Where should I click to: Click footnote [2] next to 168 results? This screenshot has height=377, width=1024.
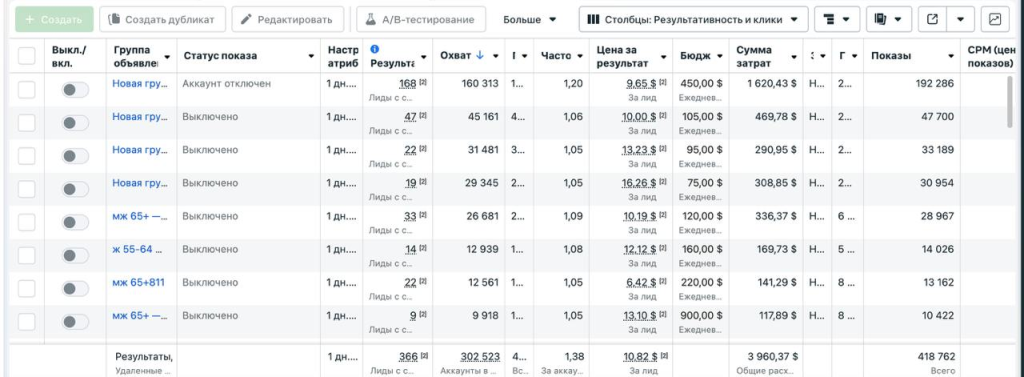423,82
